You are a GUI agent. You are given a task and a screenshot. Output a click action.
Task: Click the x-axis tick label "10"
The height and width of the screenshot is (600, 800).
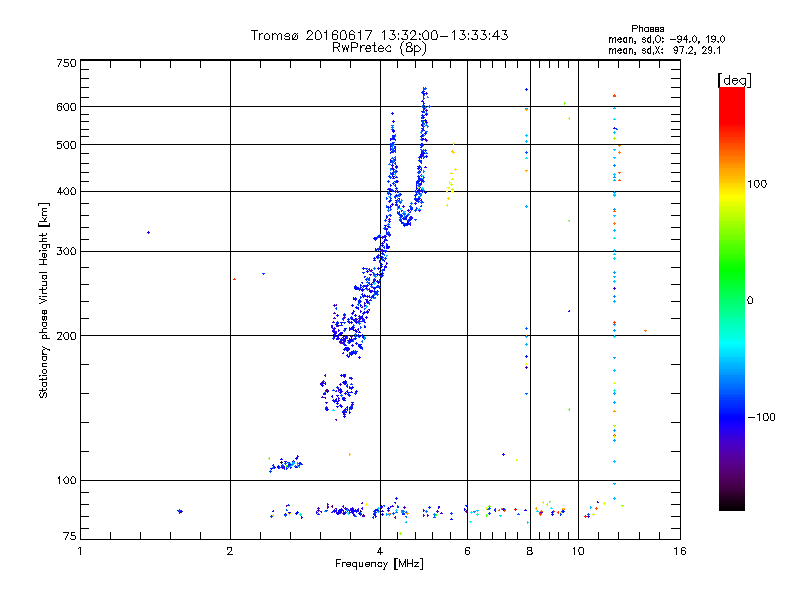coord(578,551)
